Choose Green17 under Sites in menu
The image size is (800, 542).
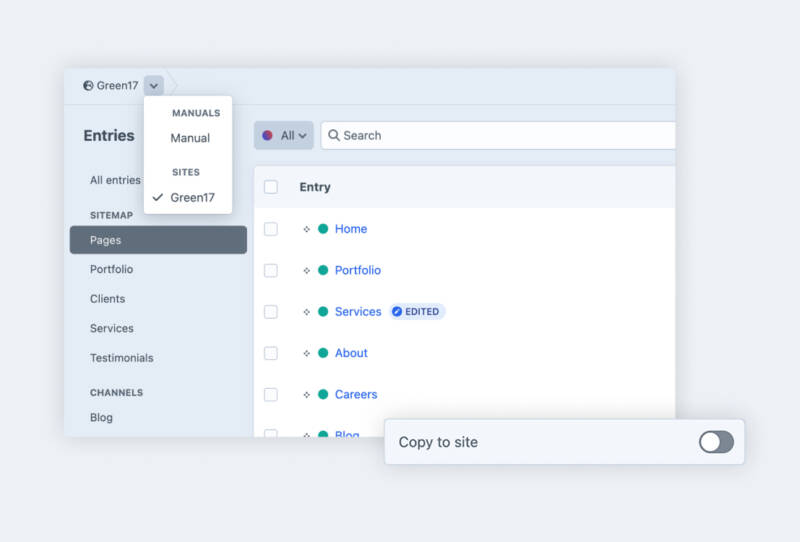pyautogui.click(x=192, y=197)
